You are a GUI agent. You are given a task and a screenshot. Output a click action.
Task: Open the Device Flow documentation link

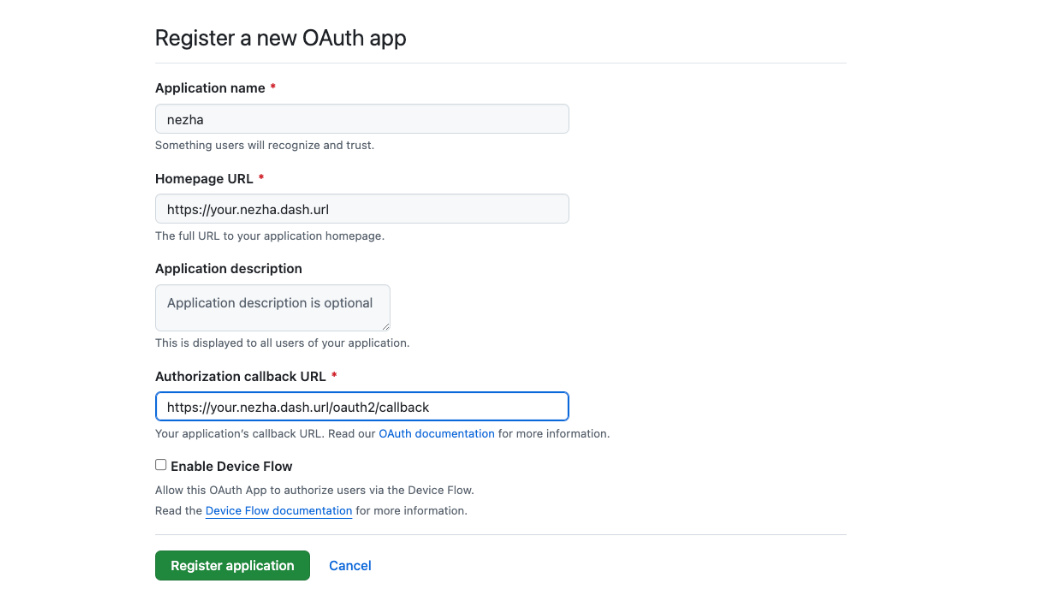pos(278,511)
